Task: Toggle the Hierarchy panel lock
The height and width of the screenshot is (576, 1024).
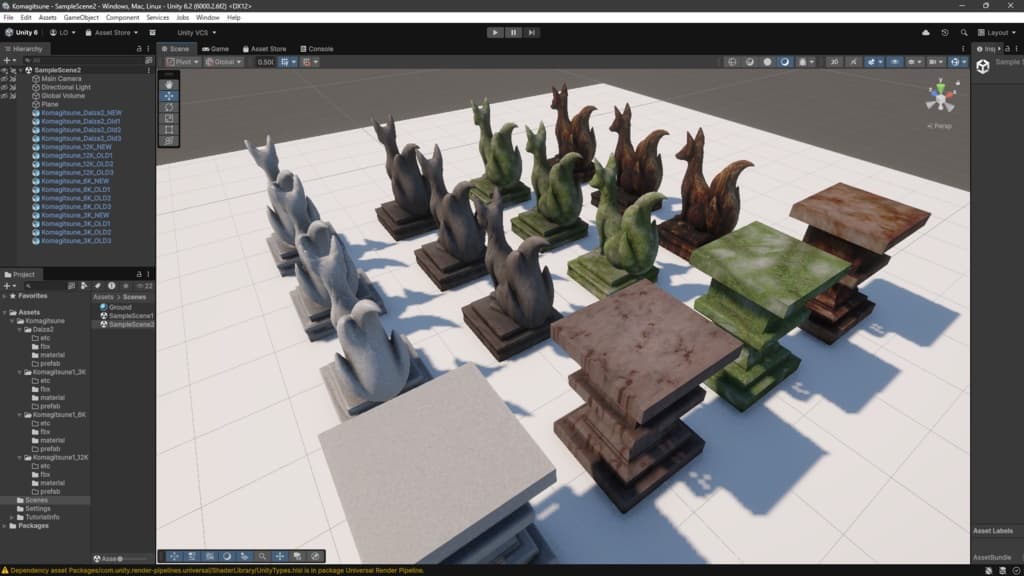Action: pos(138,49)
